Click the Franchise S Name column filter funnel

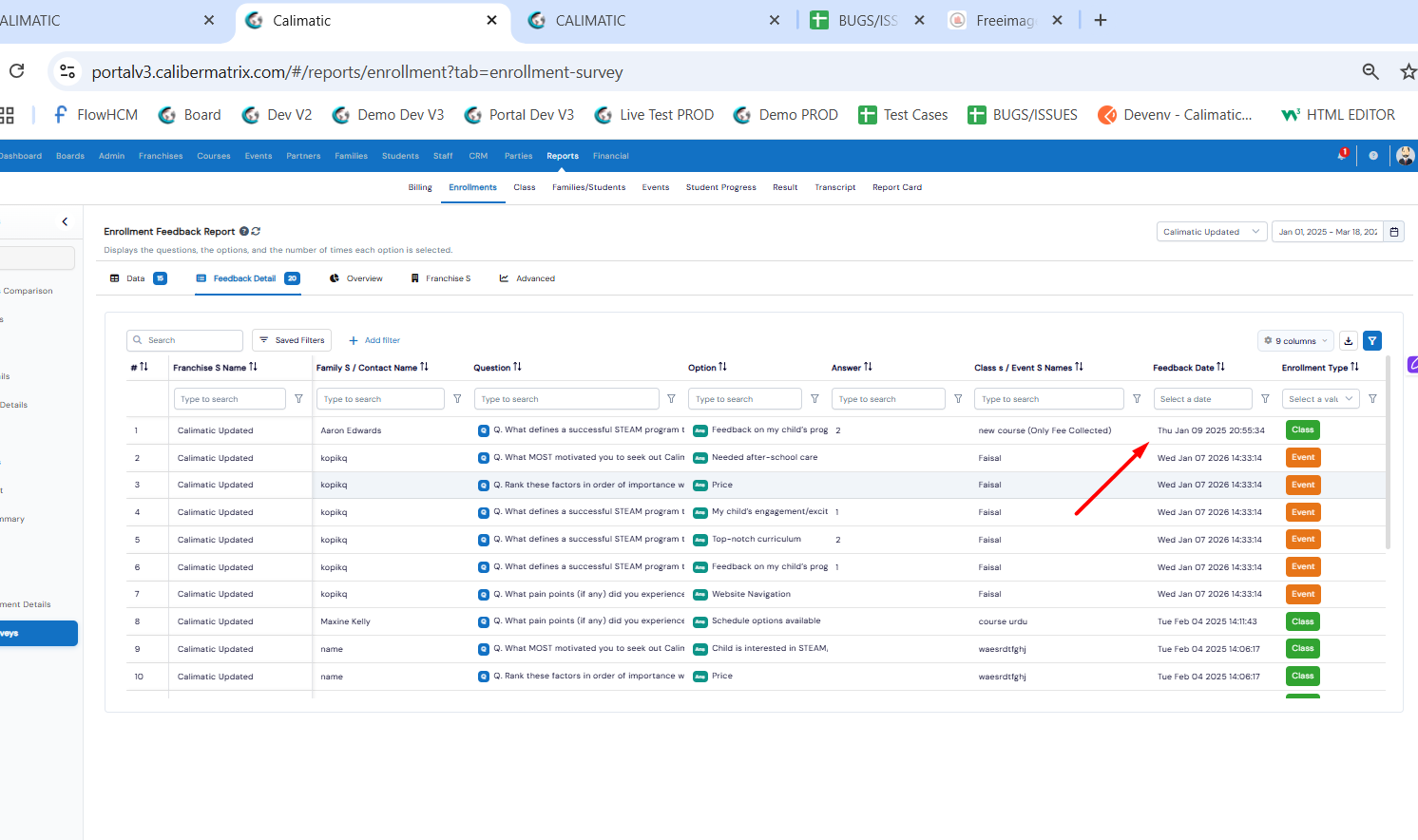tap(298, 399)
